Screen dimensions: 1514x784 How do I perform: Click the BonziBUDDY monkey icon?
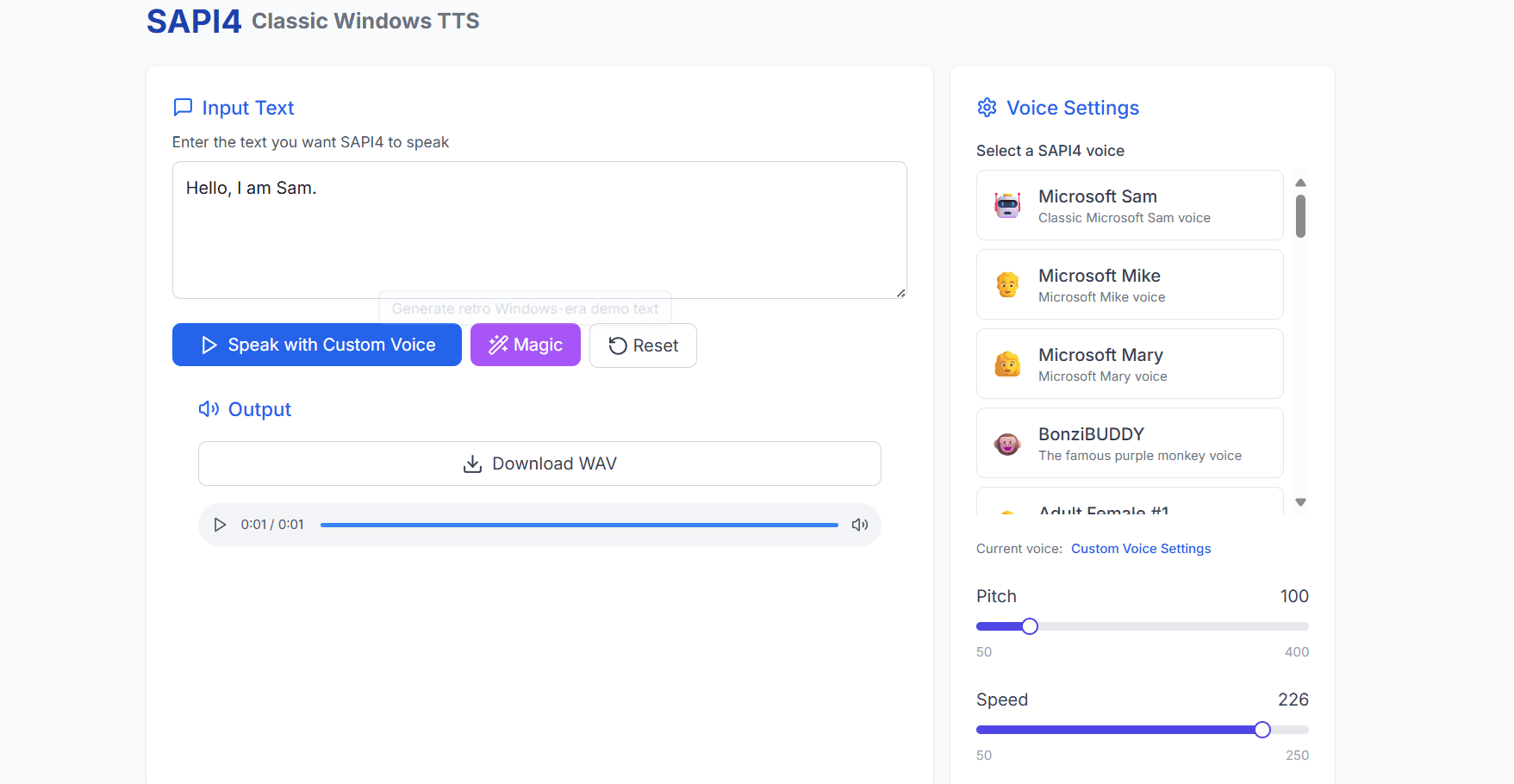click(x=1006, y=444)
